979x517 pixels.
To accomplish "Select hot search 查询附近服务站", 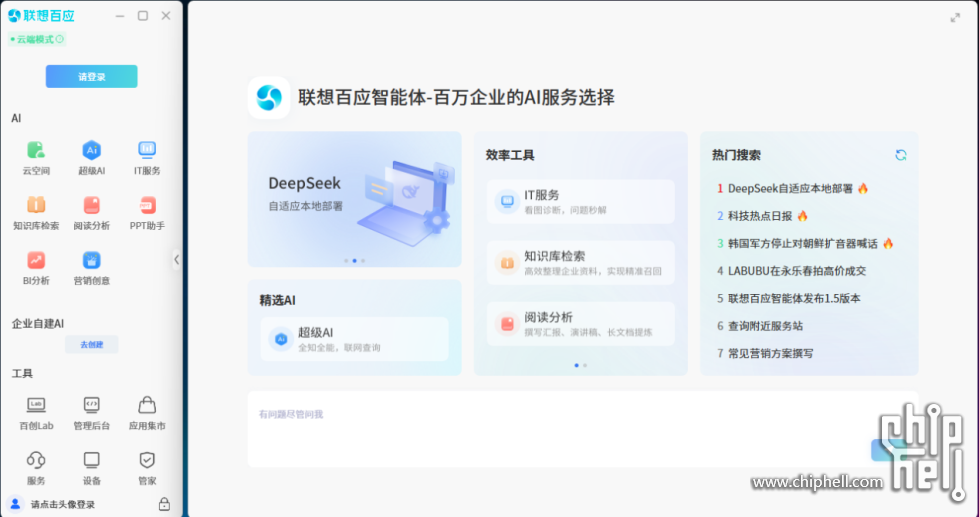I will [x=765, y=326].
